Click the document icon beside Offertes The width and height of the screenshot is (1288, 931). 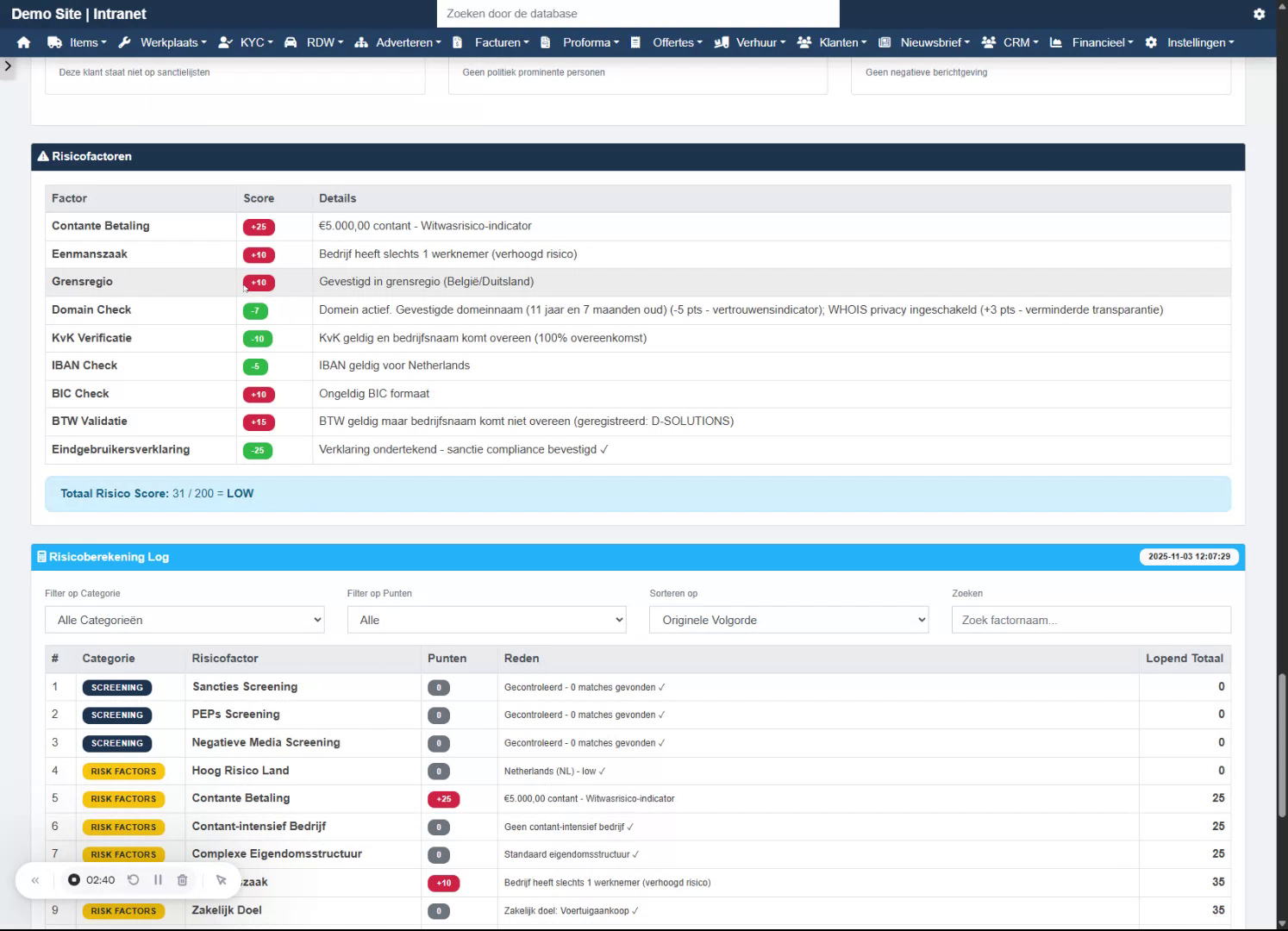pyautogui.click(x=635, y=42)
